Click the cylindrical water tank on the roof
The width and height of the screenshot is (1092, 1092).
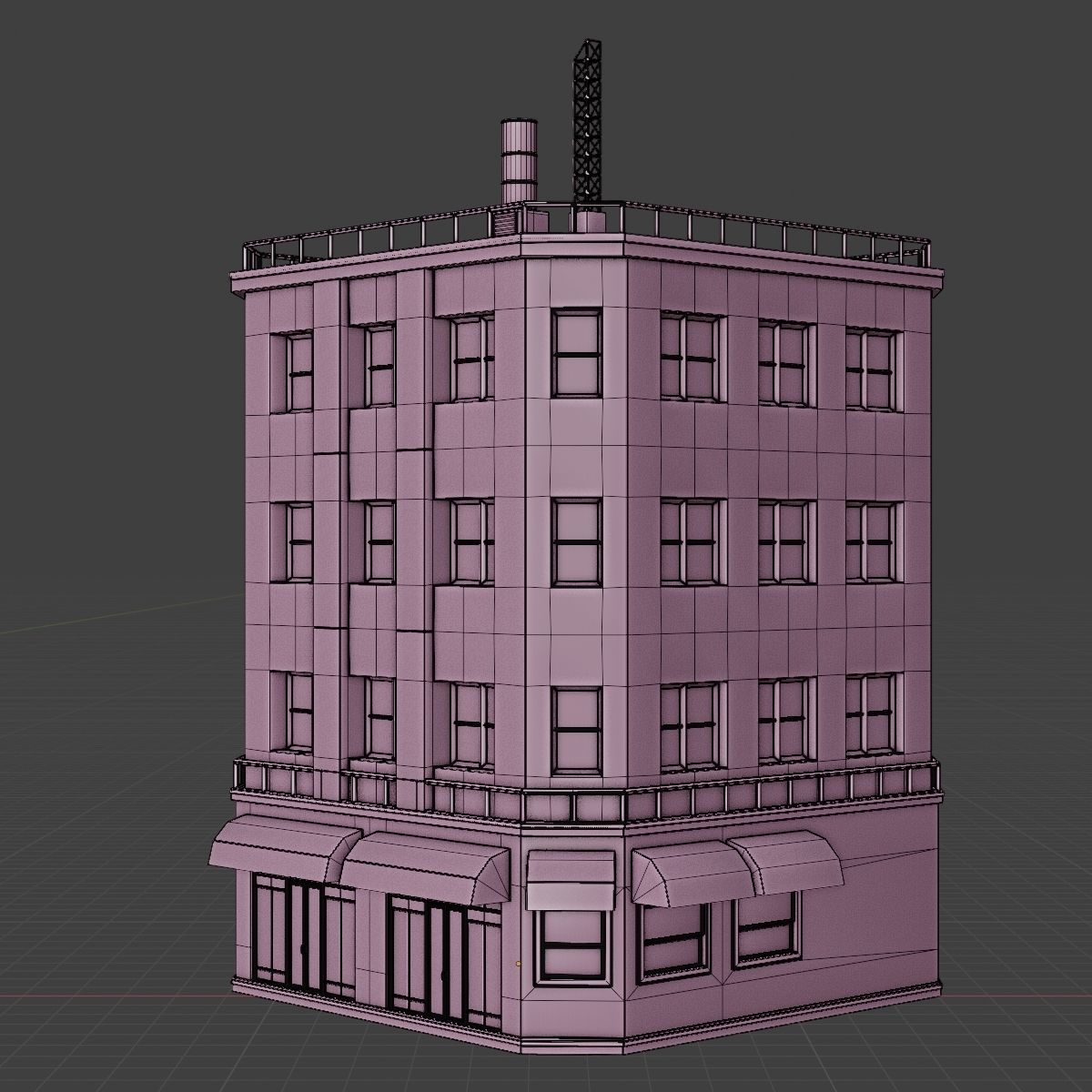click(520, 160)
